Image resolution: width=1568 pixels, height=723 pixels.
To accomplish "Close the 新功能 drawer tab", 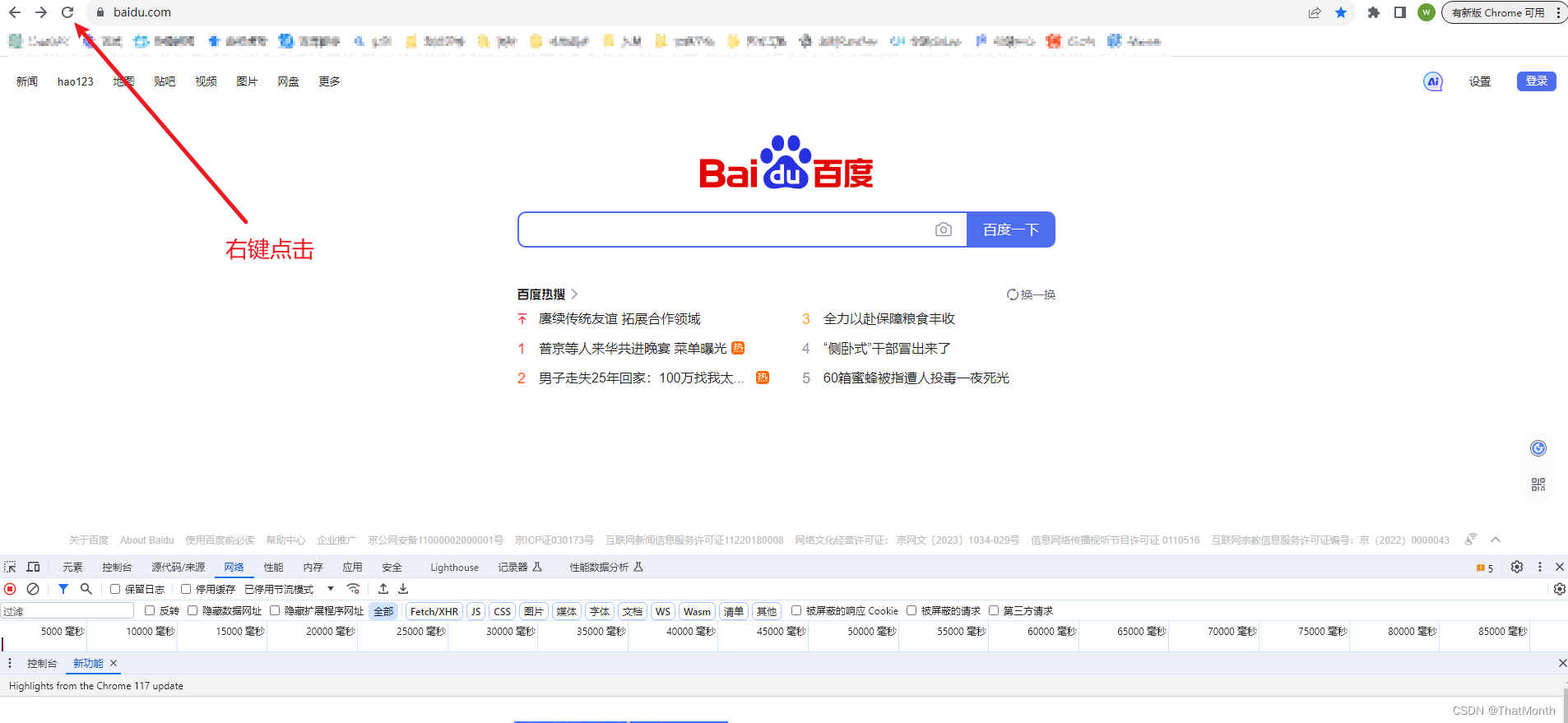I will (x=114, y=663).
